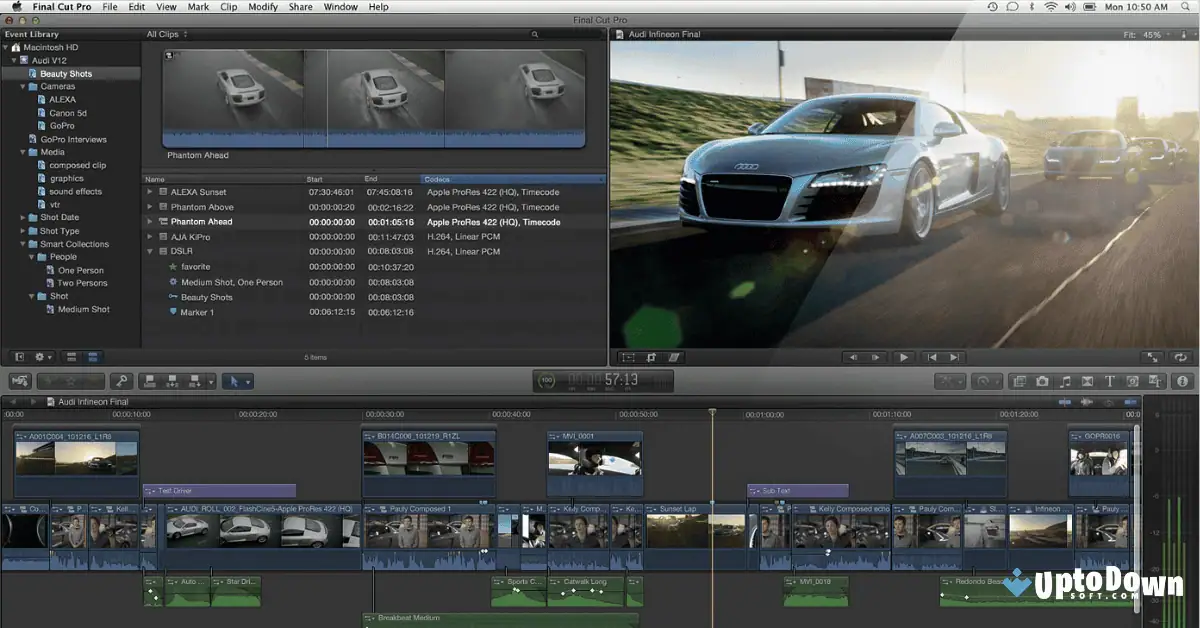
Task: Open the Modify menu
Action: (x=262, y=7)
